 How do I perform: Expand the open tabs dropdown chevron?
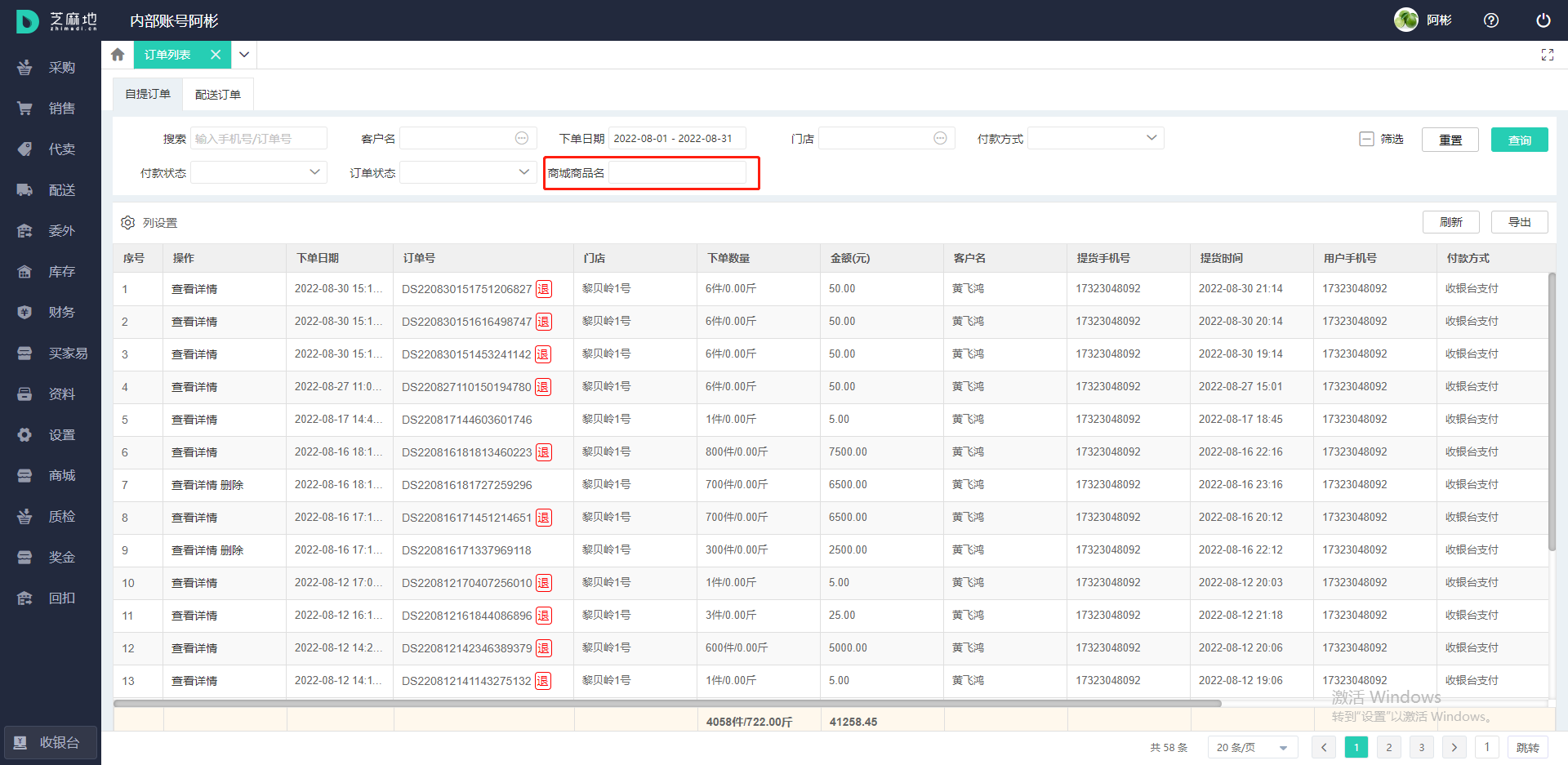244,55
